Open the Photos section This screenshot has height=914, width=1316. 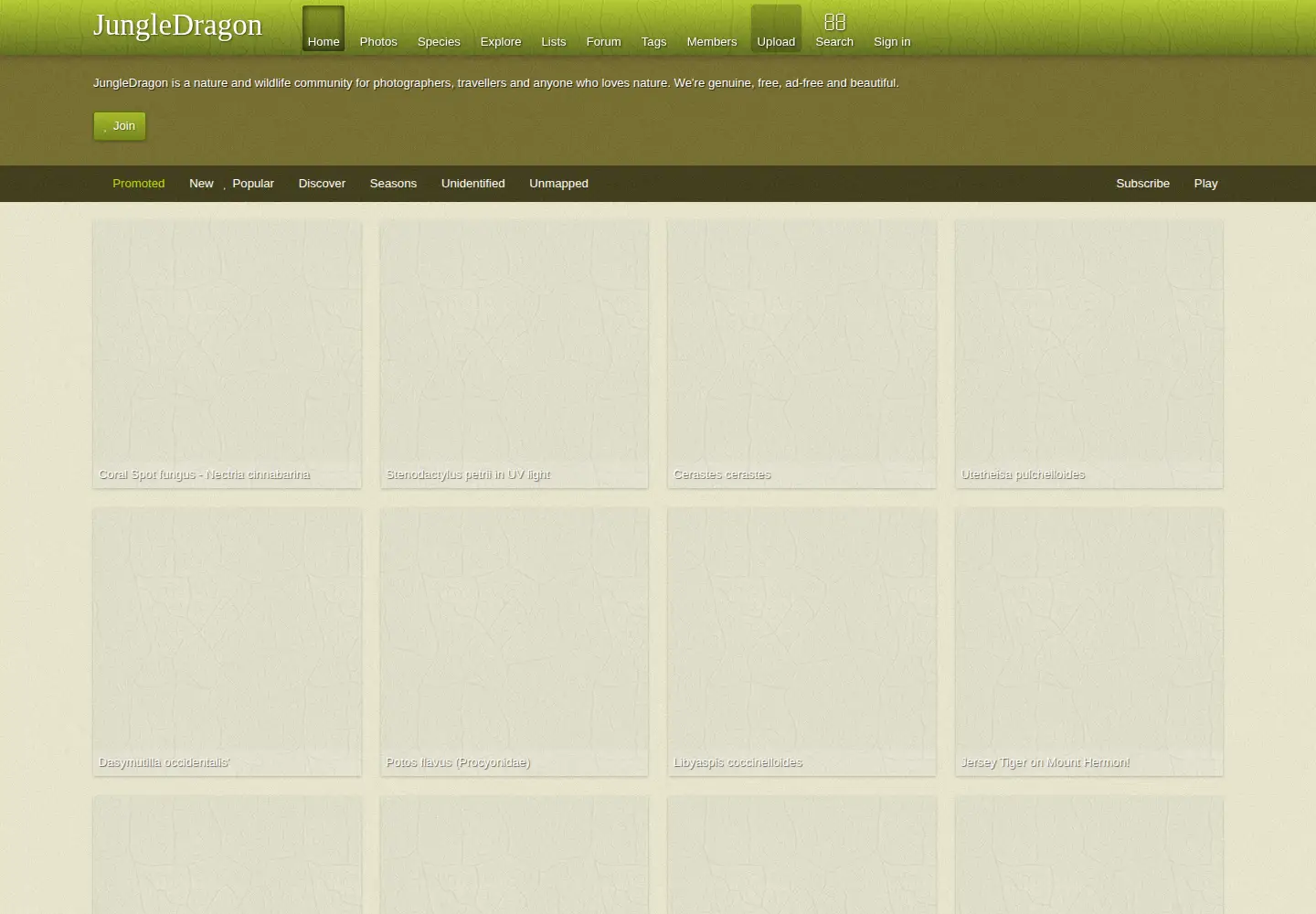pyautogui.click(x=378, y=42)
